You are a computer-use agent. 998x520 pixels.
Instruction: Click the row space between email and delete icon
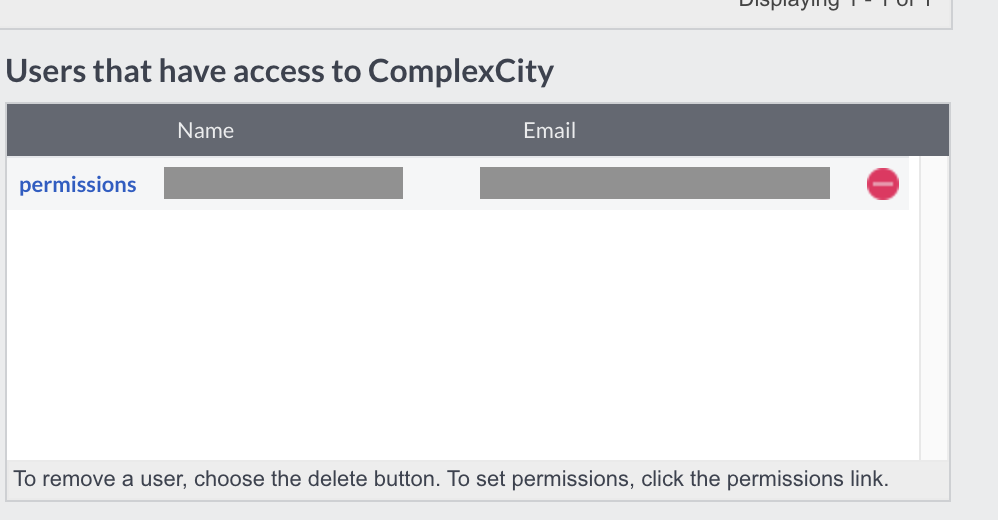[x=847, y=184]
